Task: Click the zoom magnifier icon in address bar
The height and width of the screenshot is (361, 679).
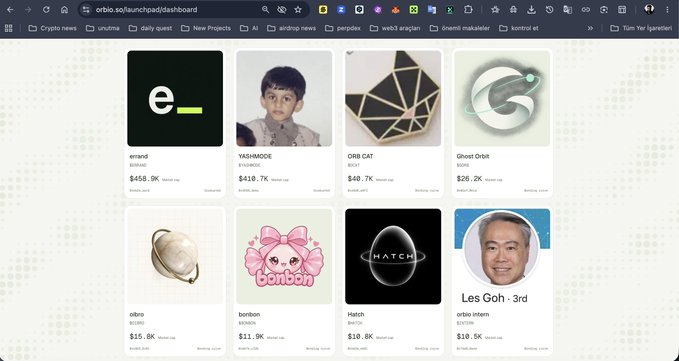Action: (x=265, y=10)
